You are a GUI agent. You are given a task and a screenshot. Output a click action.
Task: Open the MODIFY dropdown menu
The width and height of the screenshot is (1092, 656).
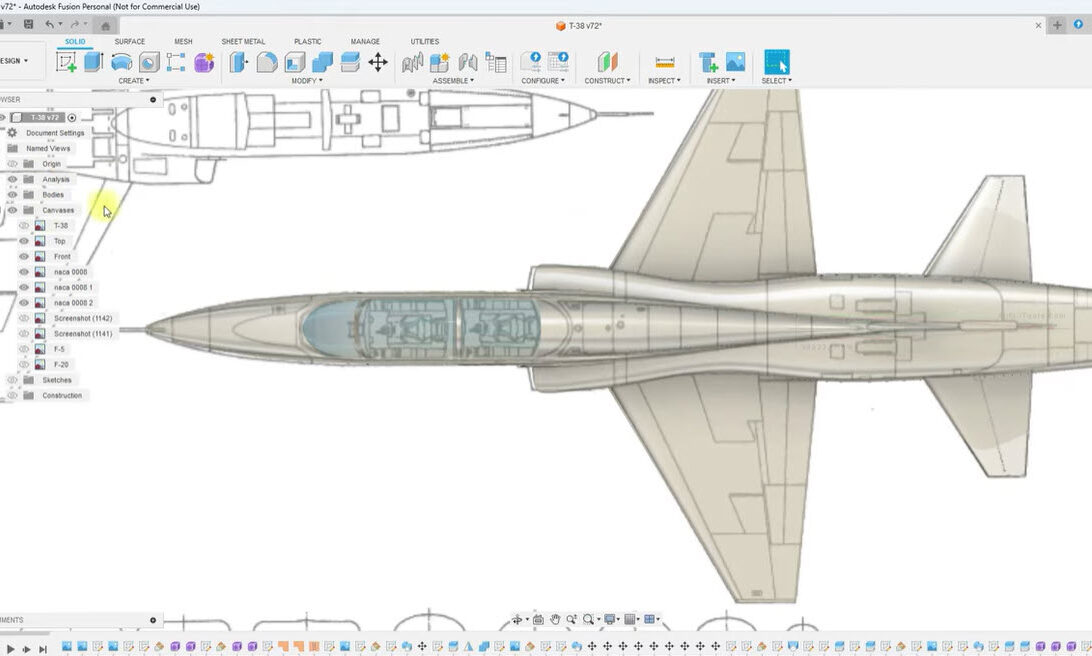pyautogui.click(x=306, y=81)
